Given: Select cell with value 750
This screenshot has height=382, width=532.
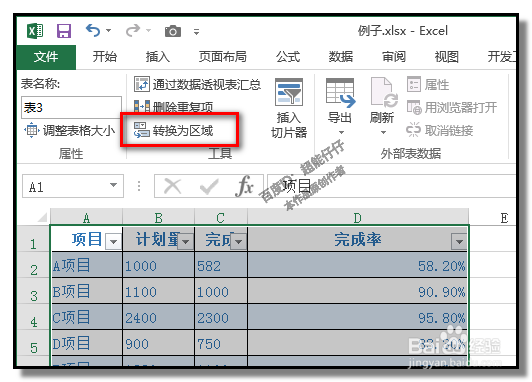Looking at the screenshot, I should coord(221,343).
